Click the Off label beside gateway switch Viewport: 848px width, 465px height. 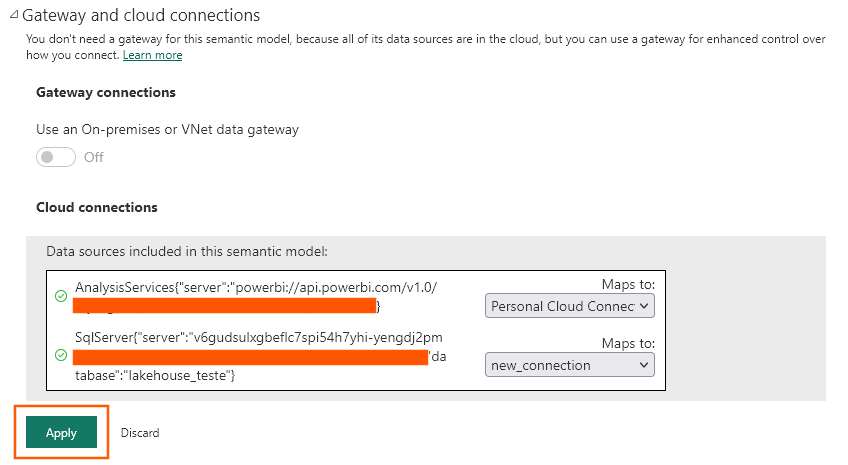point(93,157)
